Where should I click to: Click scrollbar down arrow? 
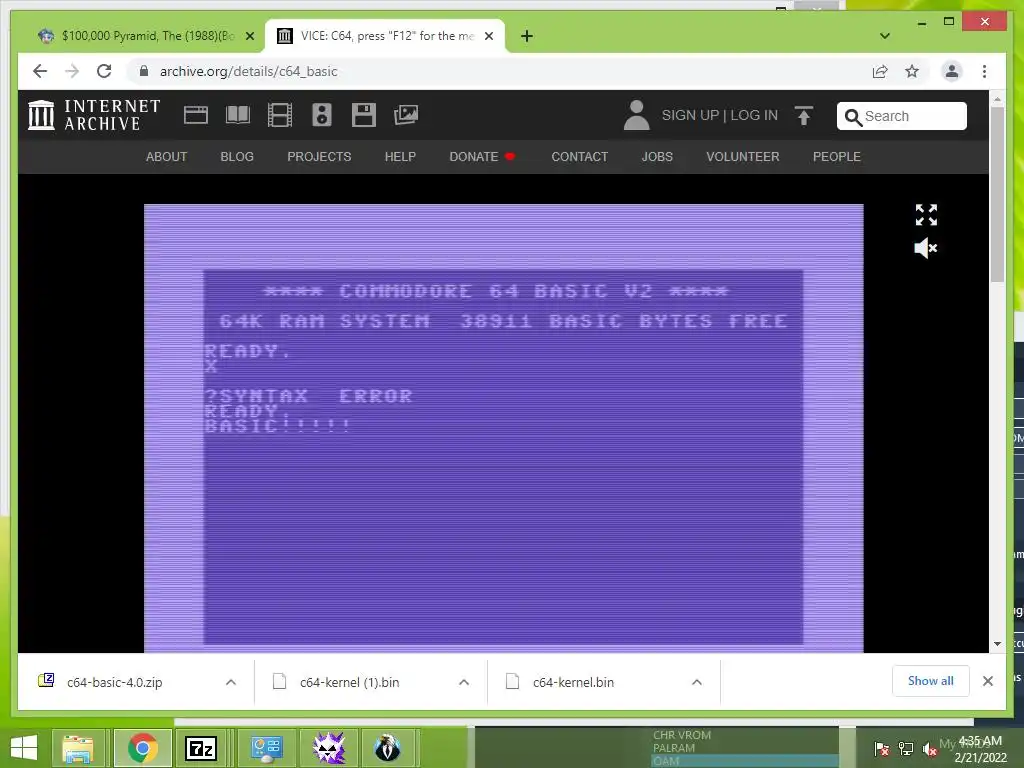[997, 644]
